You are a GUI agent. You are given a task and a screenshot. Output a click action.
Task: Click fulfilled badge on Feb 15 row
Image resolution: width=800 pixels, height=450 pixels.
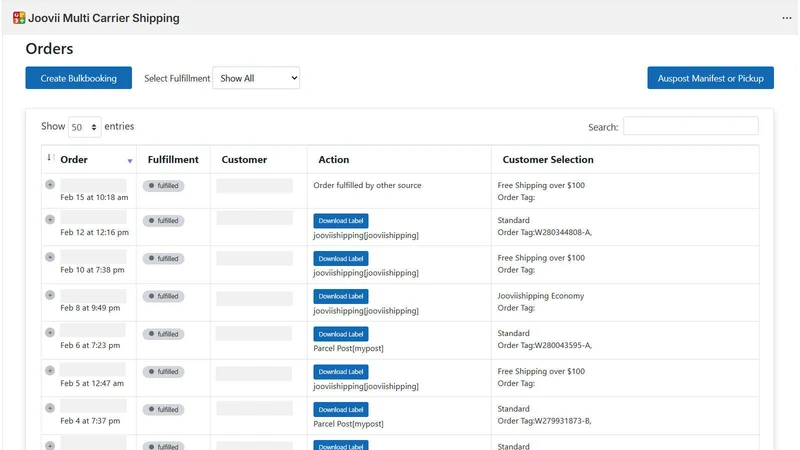click(x=163, y=186)
